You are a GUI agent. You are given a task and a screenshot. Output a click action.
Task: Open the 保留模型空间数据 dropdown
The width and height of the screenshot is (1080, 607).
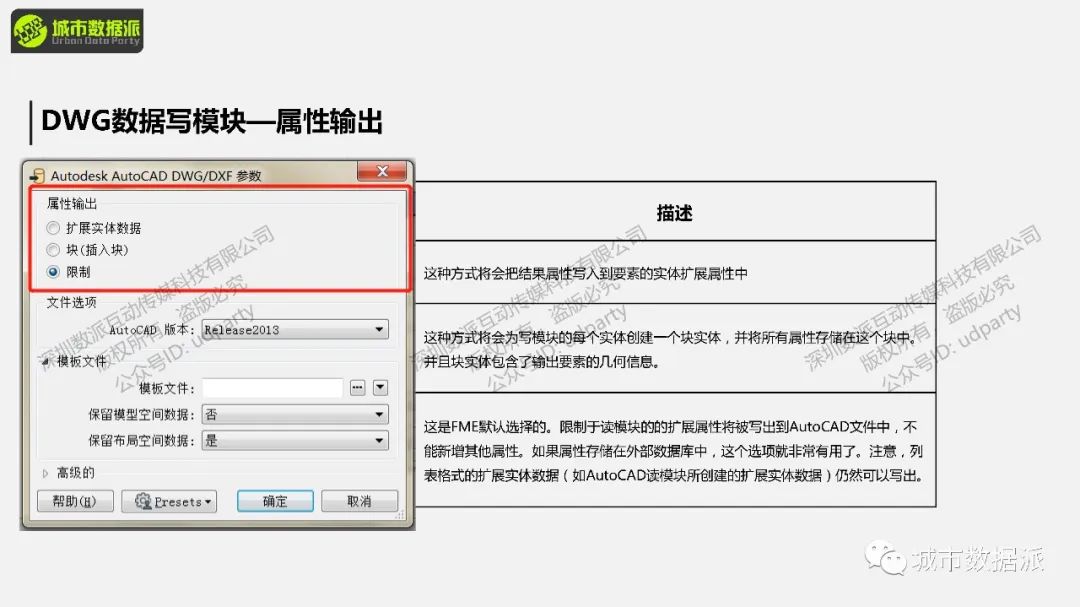(295, 414)
